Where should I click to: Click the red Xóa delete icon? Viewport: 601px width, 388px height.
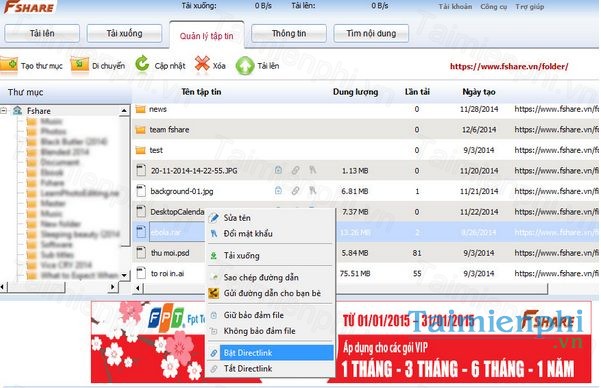202,64
